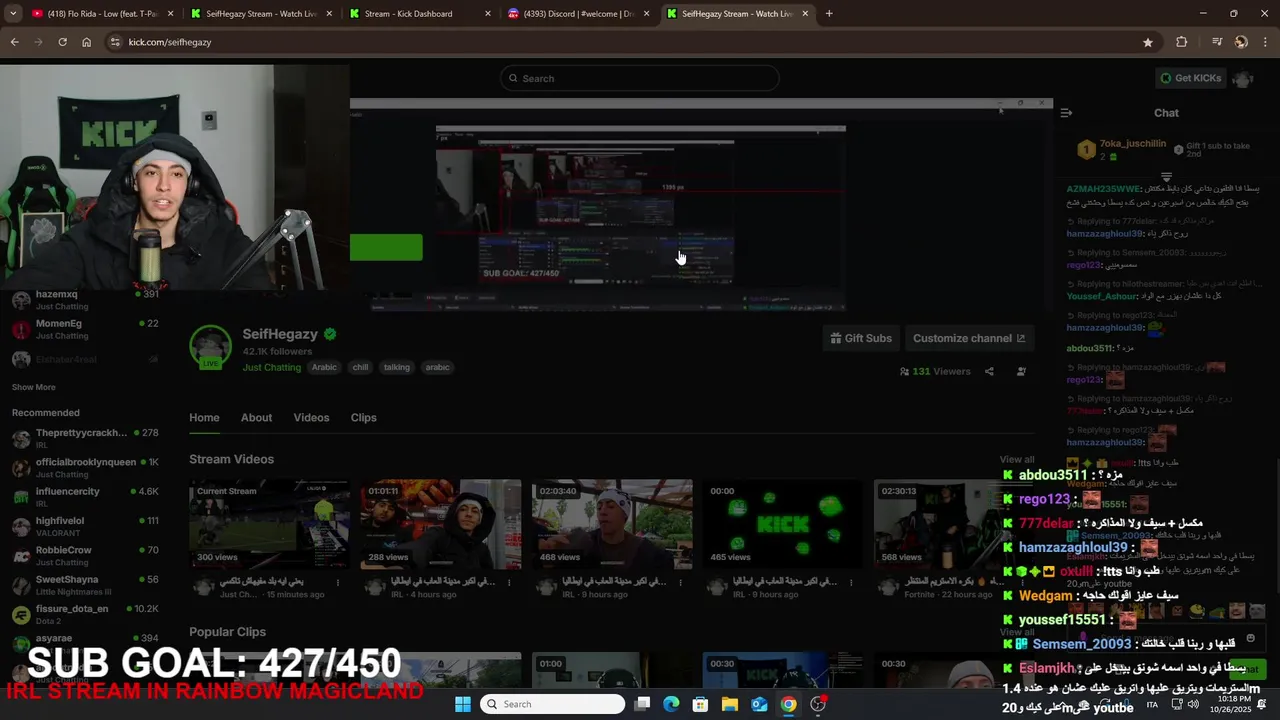Screen dimensions: 1280x720
Task: Close the Flo Rida YouTube tab
Action: coord(171,14)
